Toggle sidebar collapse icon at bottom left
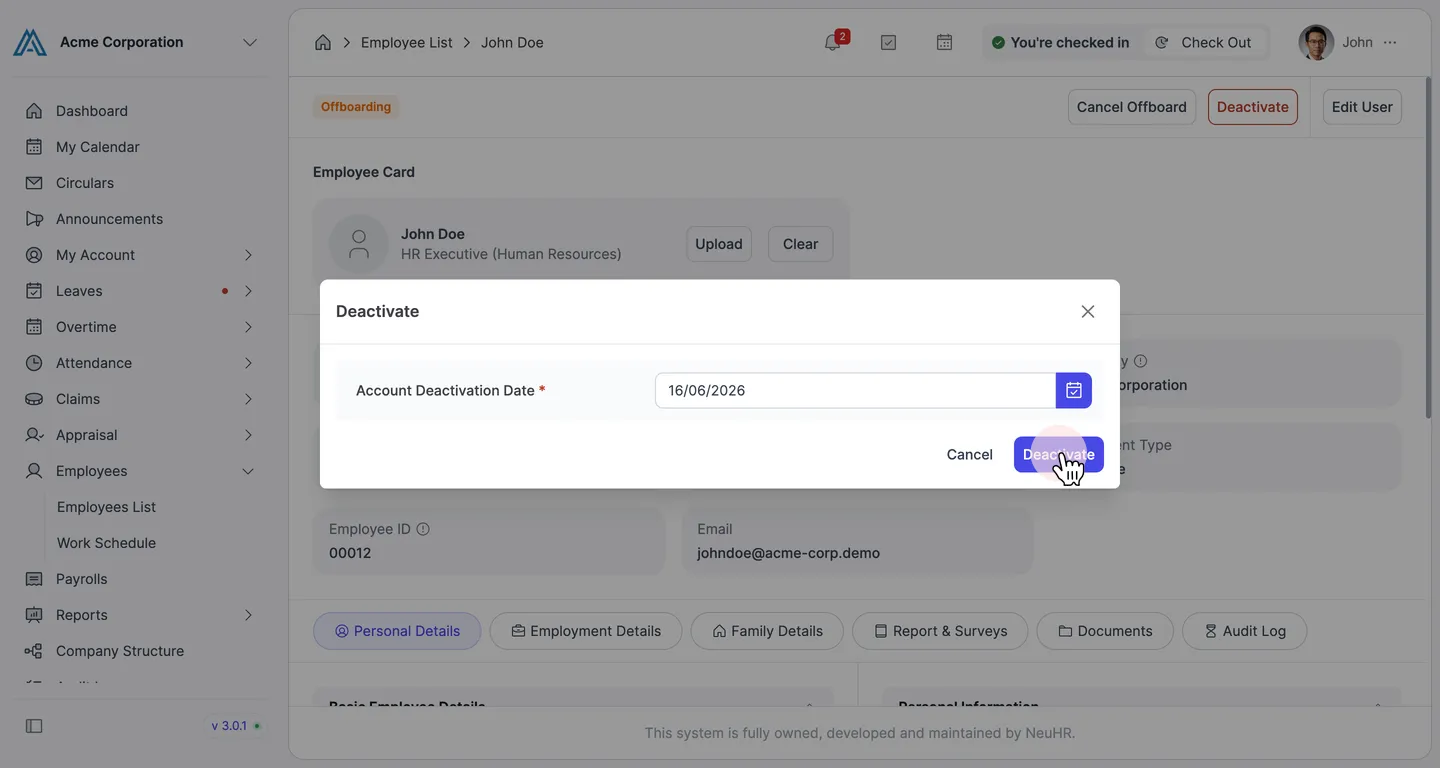Image resolution: width=1440 pixels, height=768 pixels. pos(34,726)
